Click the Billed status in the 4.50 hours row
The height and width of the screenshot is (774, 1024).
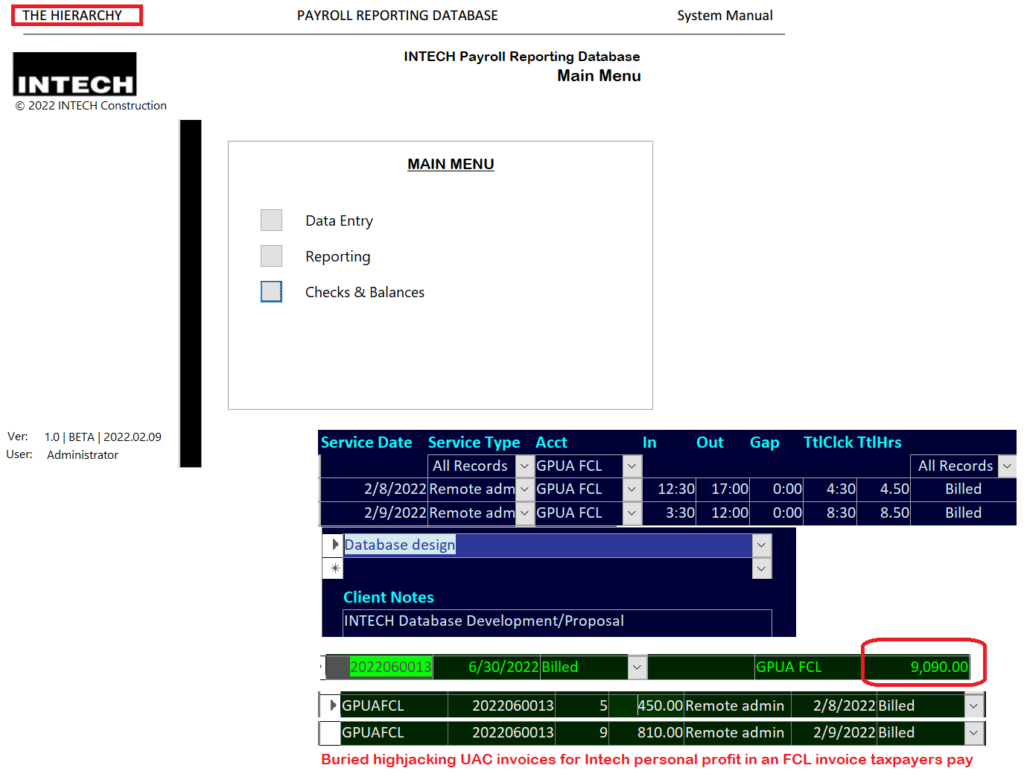pos(963,489)
